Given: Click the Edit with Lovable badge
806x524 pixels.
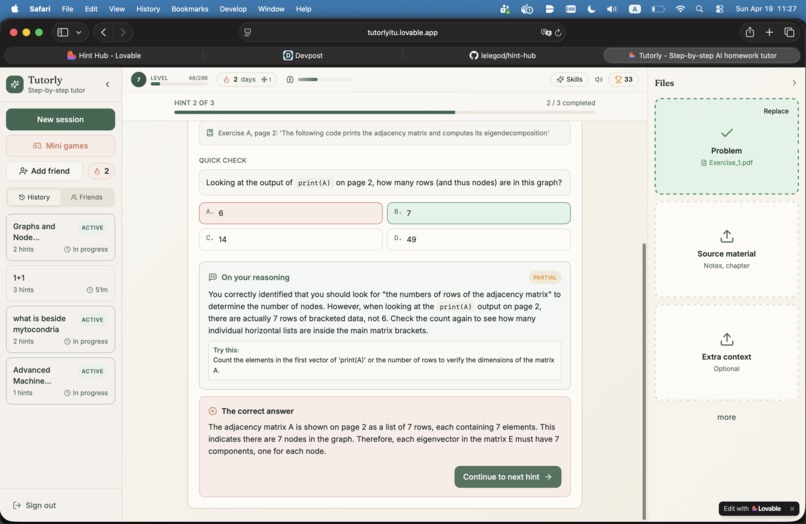Looking at the screenshot, I should coord(753,509).
